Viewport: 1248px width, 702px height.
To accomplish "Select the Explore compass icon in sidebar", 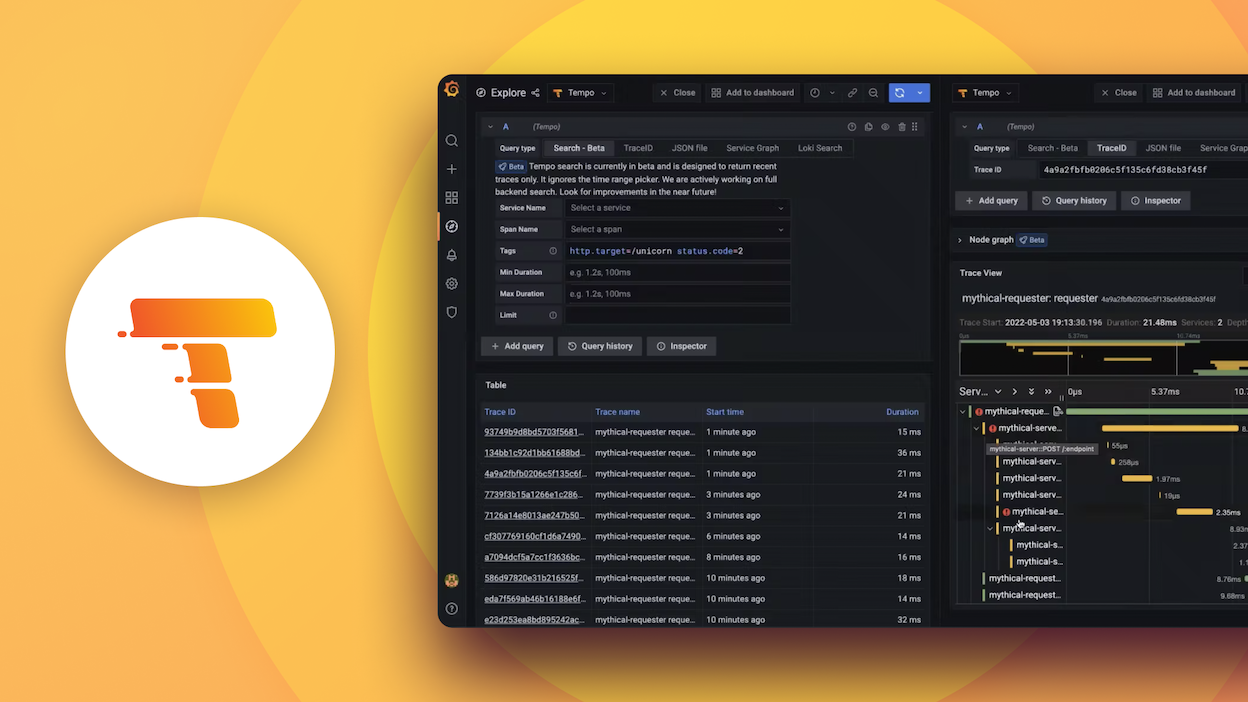I will pyautogui.click(x=452, y=226).
